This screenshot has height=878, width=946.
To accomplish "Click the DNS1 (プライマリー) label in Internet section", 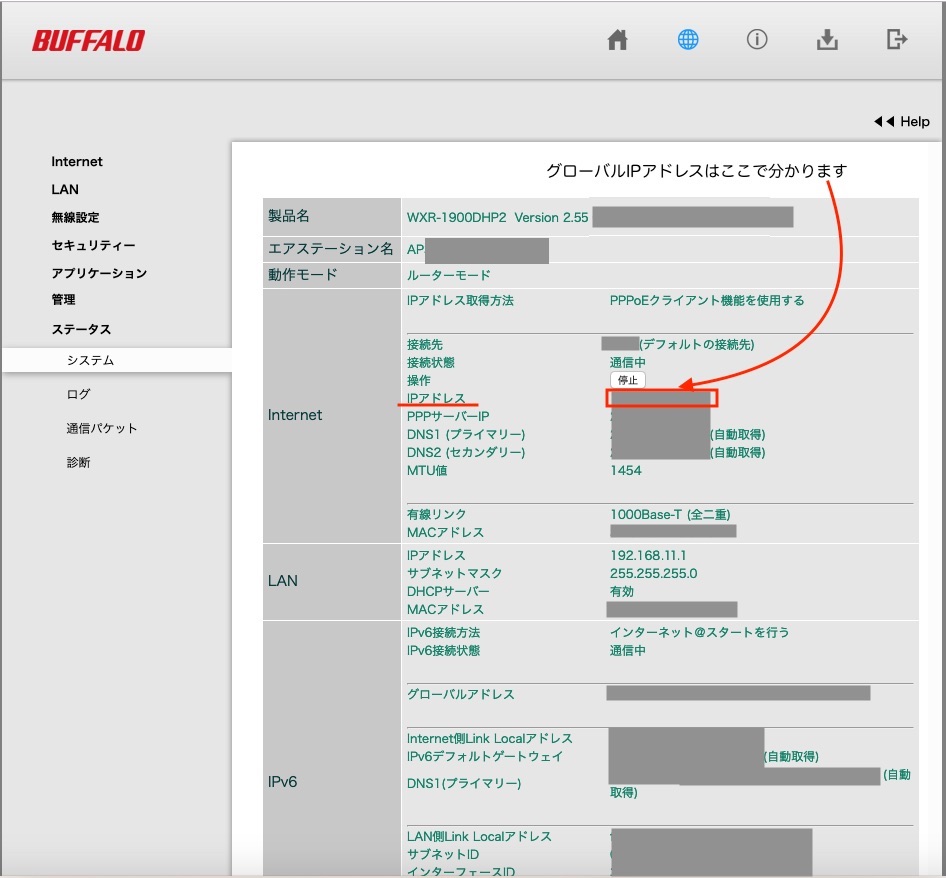I will click(466, 434).
